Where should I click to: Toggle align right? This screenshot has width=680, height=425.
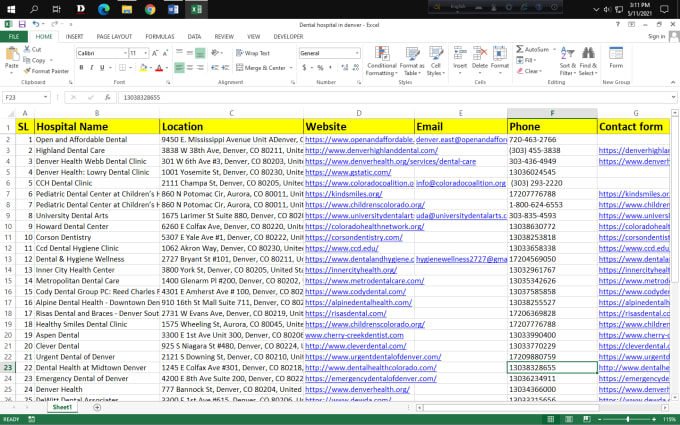200,68
